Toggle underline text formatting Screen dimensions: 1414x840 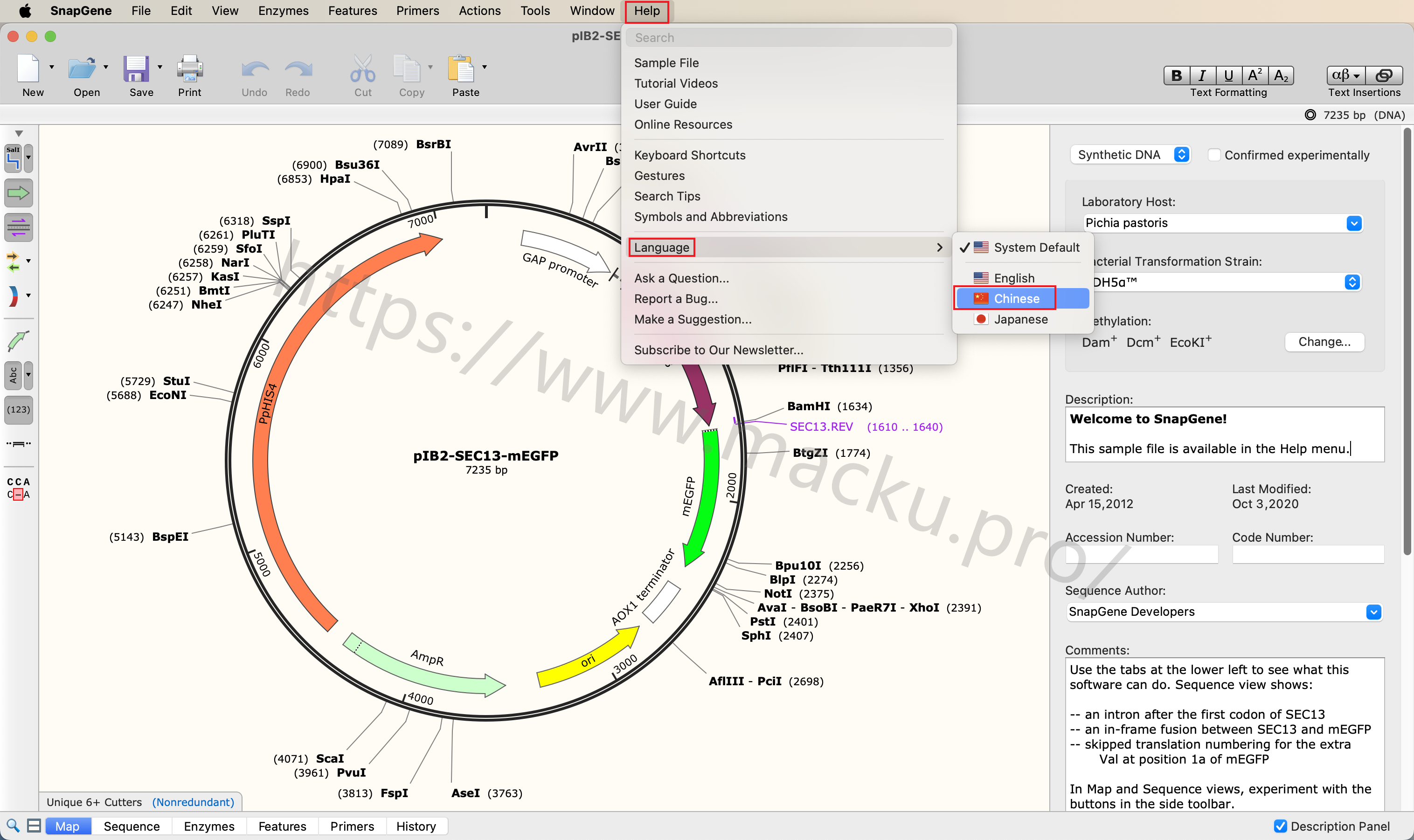[x=1228, y=76]
